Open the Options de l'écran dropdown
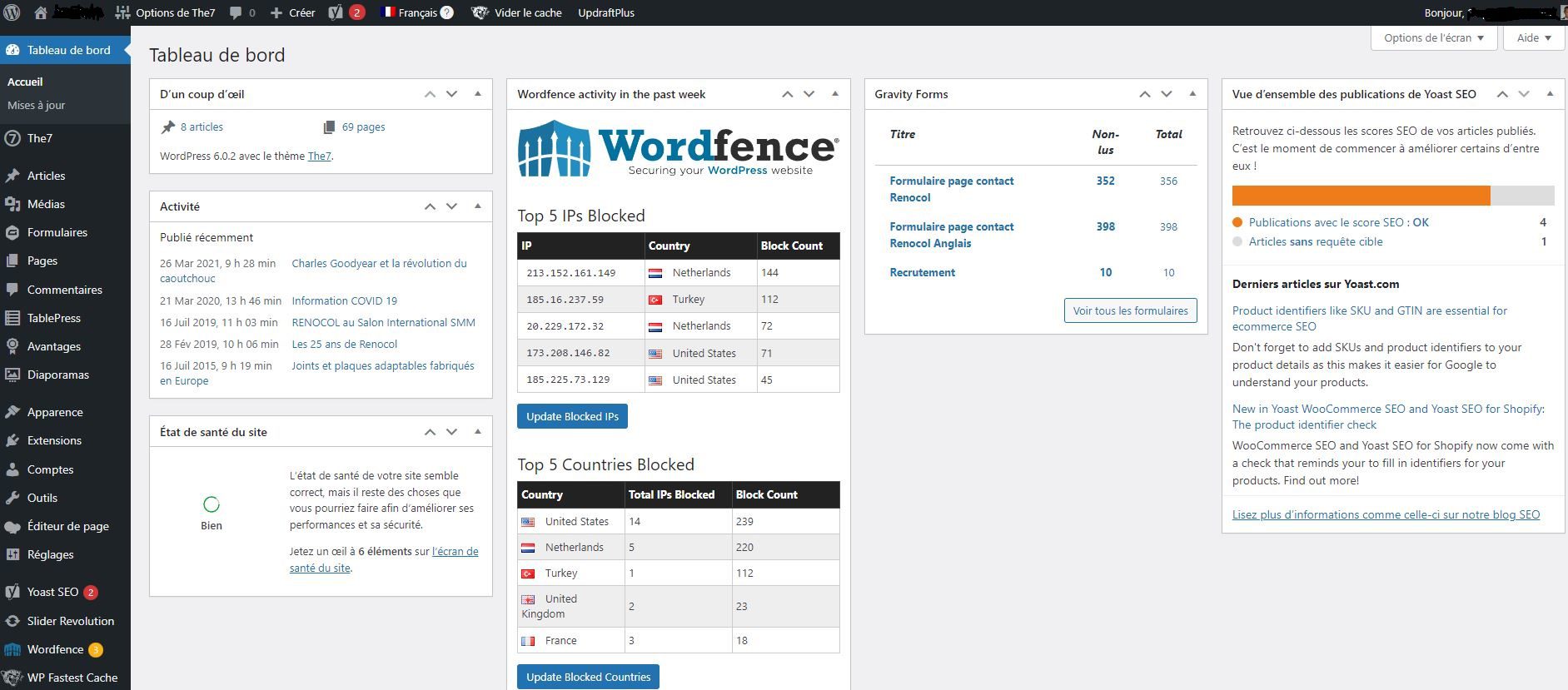Image resolution: width=1568 pixels, height=690 pixels. (1434, 37)
